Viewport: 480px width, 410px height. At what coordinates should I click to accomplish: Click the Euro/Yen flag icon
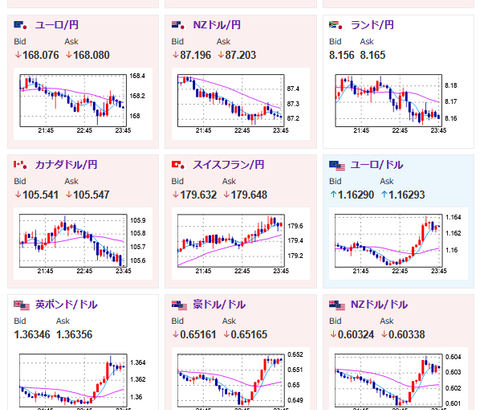point(21,25)
